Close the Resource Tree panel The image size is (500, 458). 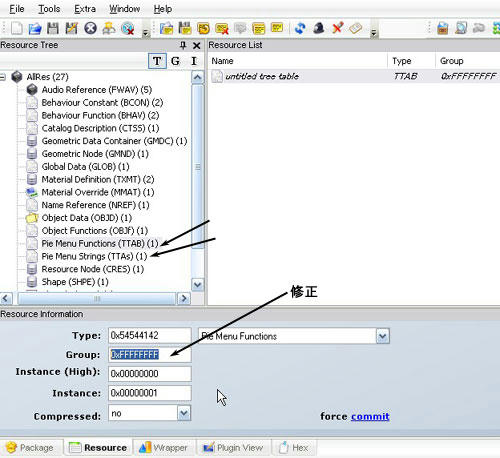[197, 45]
